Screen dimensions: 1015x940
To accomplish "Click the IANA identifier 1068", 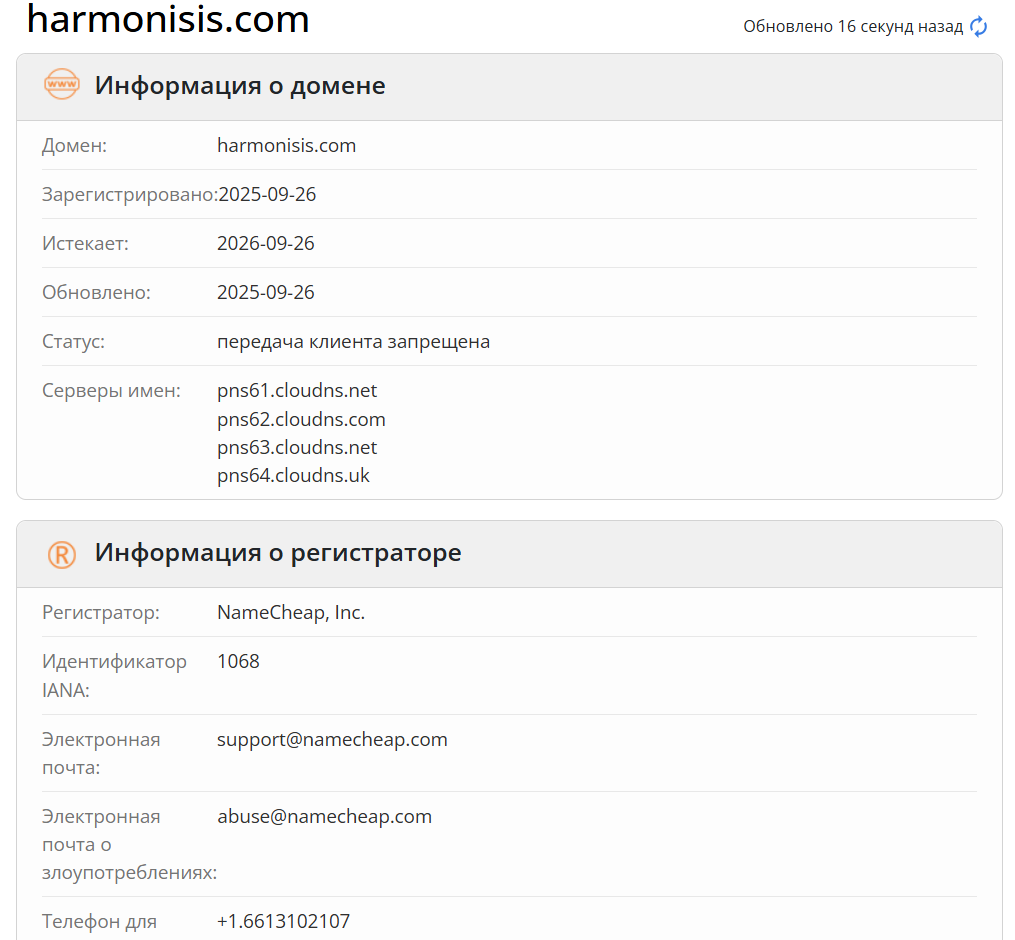I will (x=238, y=662).
